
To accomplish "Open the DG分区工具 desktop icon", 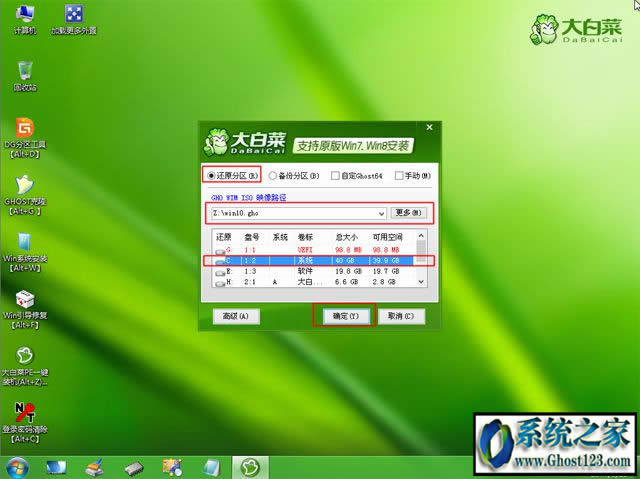I will coord(23,130).
